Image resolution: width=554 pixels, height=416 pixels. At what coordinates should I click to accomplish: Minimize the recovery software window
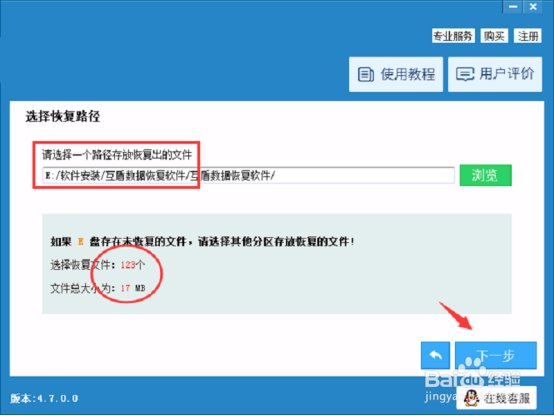coord(513,7)
